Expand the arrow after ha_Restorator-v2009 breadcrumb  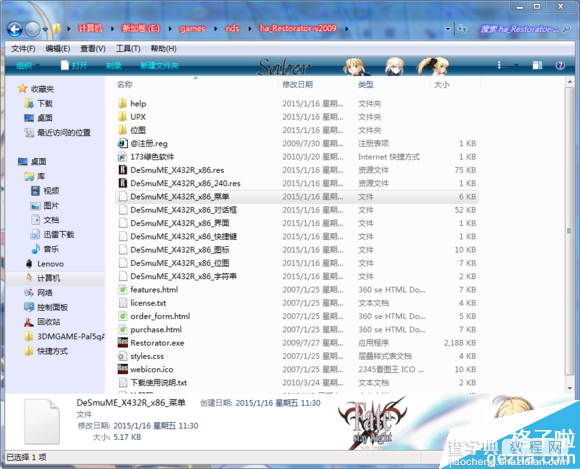pos(347,28)
